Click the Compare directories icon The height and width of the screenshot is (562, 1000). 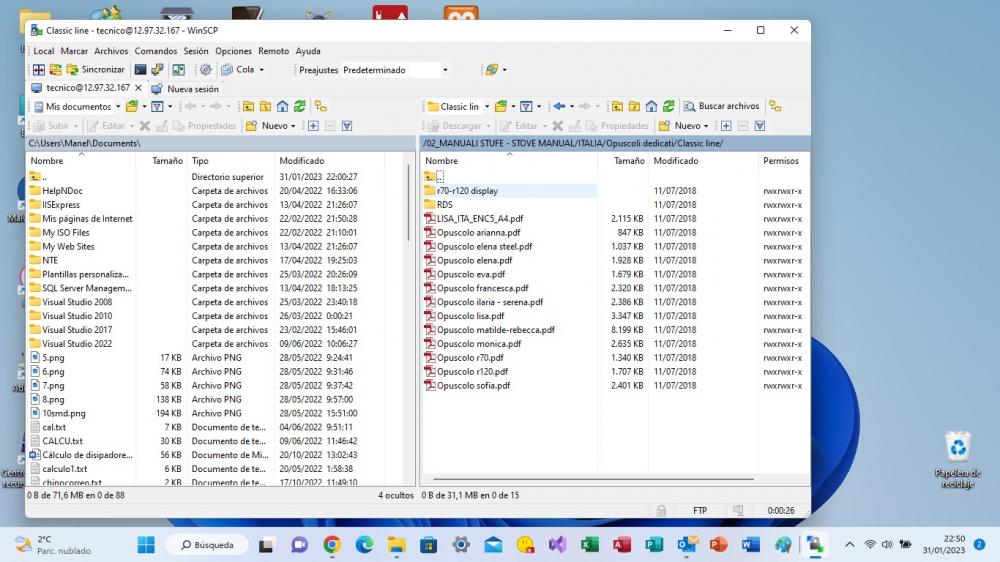point(39,70)
